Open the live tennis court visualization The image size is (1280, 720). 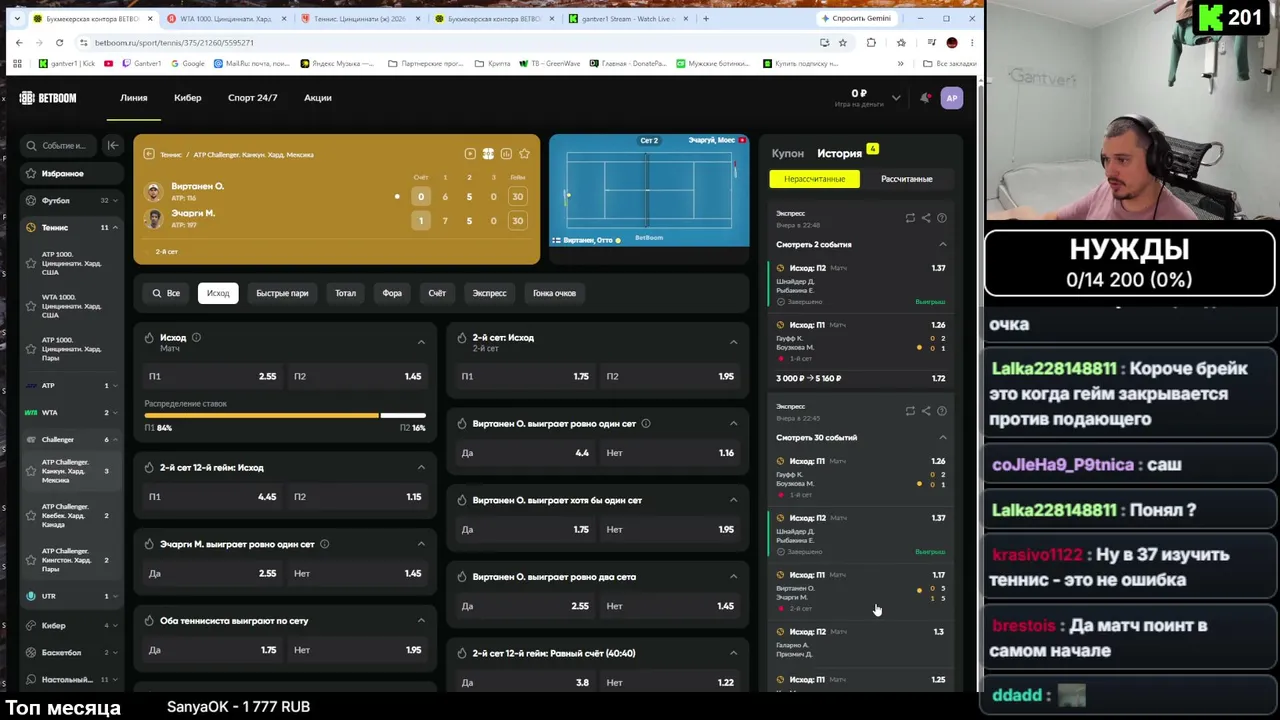pos(649,190)
